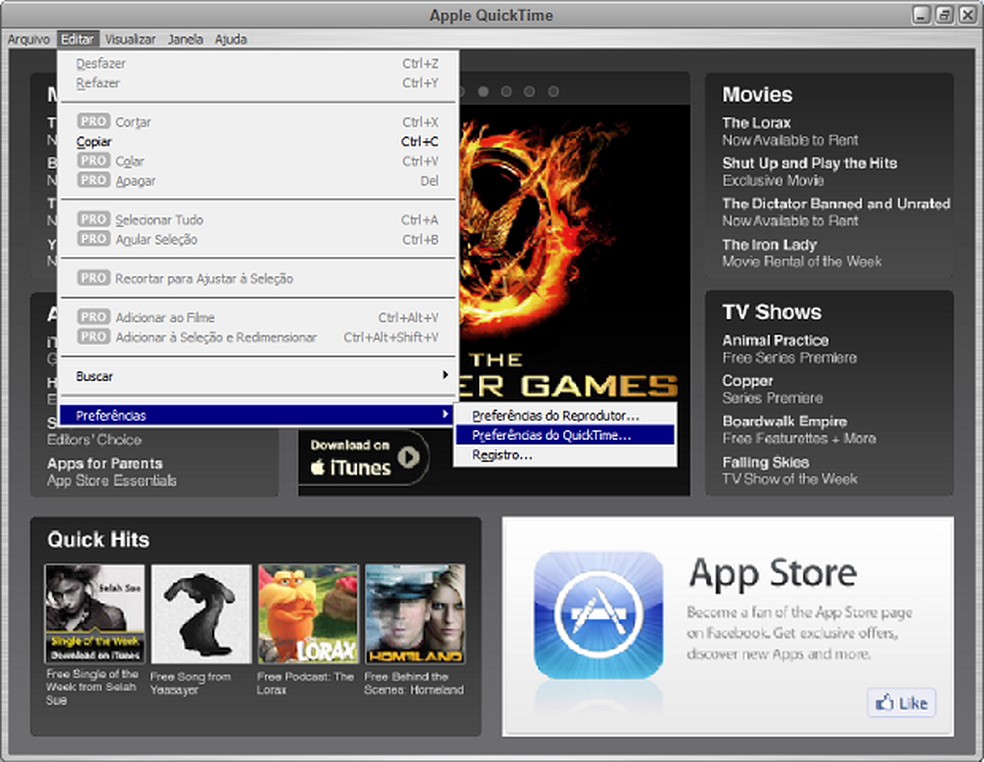Click the second carousel navigation dot
984x762 pixels.
(x=484, y=91)
